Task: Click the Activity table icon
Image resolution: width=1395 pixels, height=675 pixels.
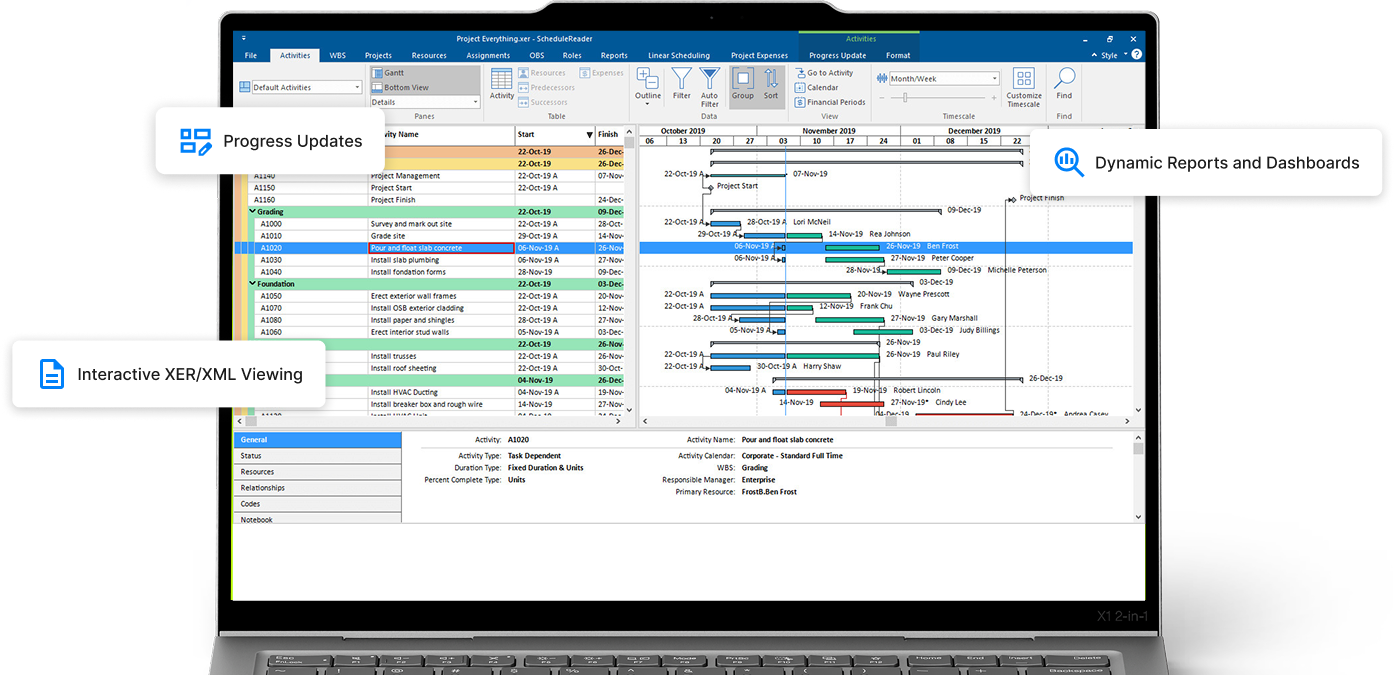Action: point(502,84)
